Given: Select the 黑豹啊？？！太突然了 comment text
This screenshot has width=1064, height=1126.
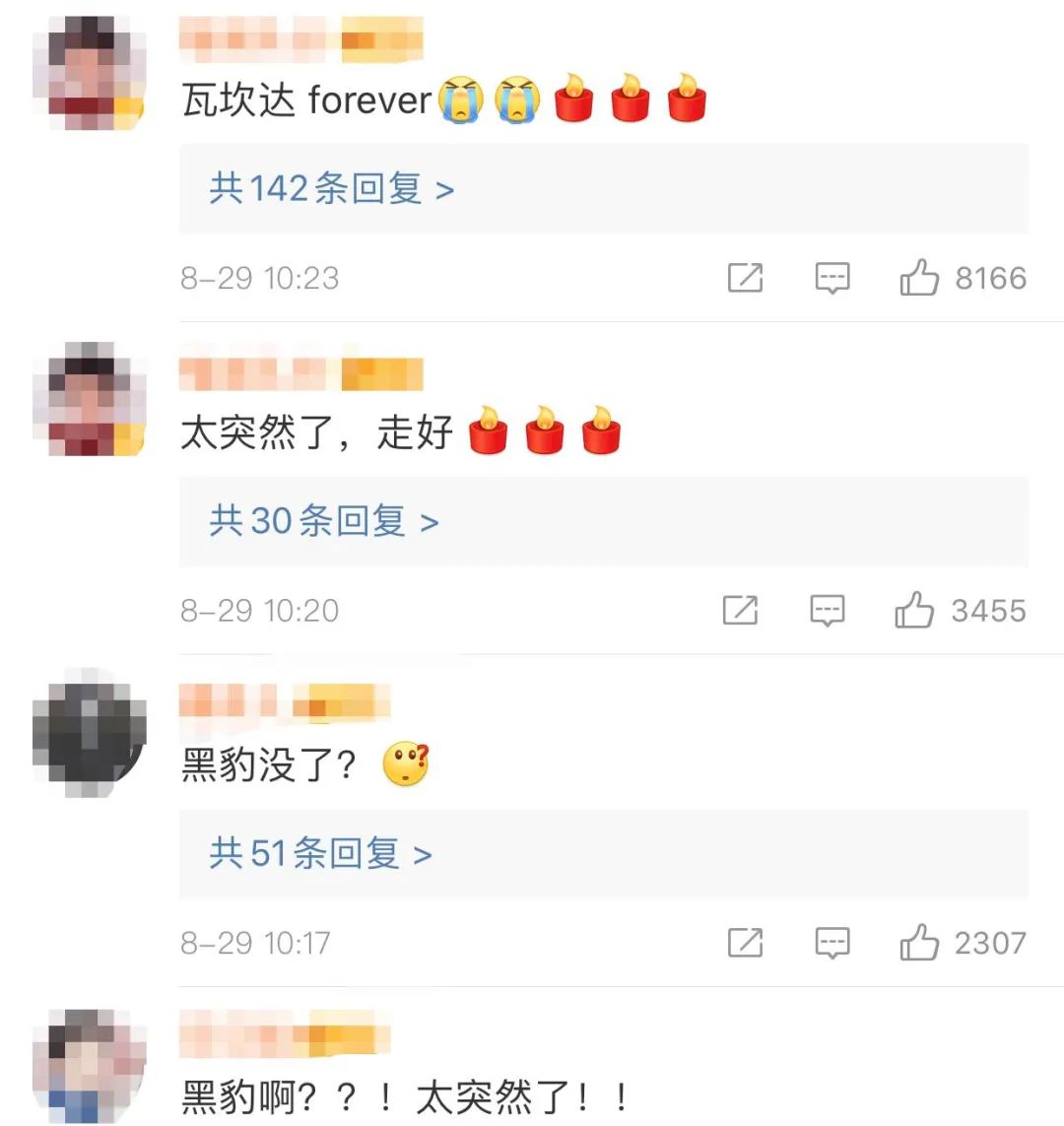Looking at the screenshot, I should click(405, 1097).
